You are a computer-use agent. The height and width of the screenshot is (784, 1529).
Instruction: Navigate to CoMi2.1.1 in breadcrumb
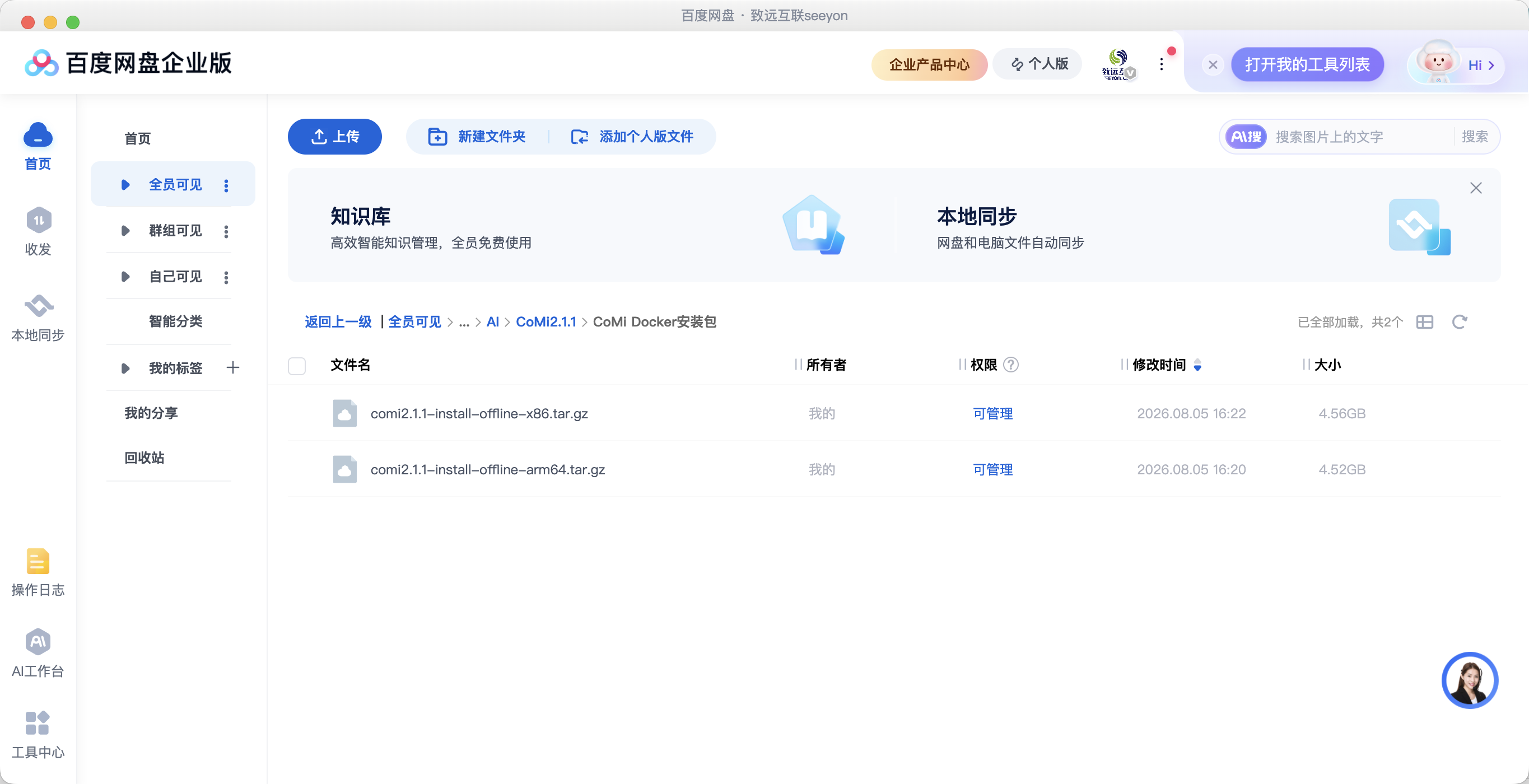[546, 321]
